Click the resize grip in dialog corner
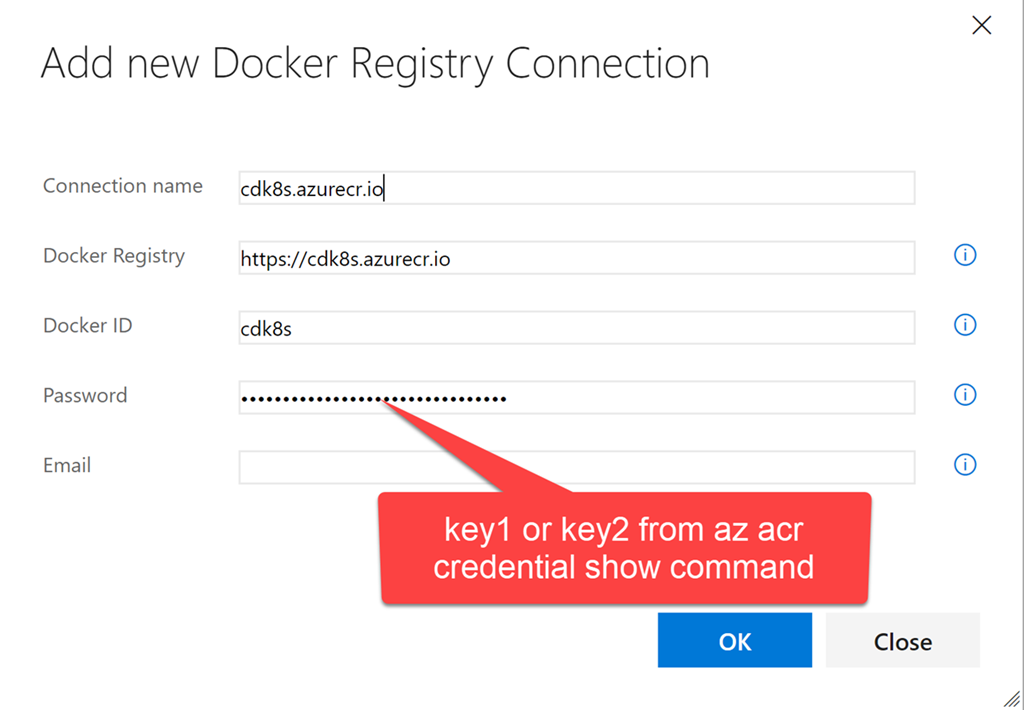The image size is (1024, 710). [x=1011, y=697]
